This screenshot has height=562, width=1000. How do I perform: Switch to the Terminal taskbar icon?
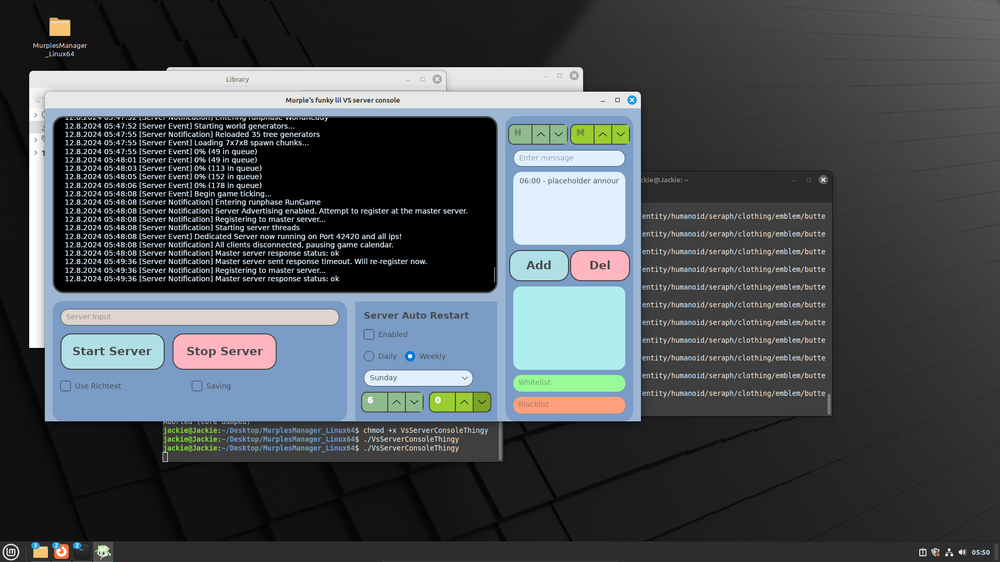pyautogui.click(x=82, y=551)
